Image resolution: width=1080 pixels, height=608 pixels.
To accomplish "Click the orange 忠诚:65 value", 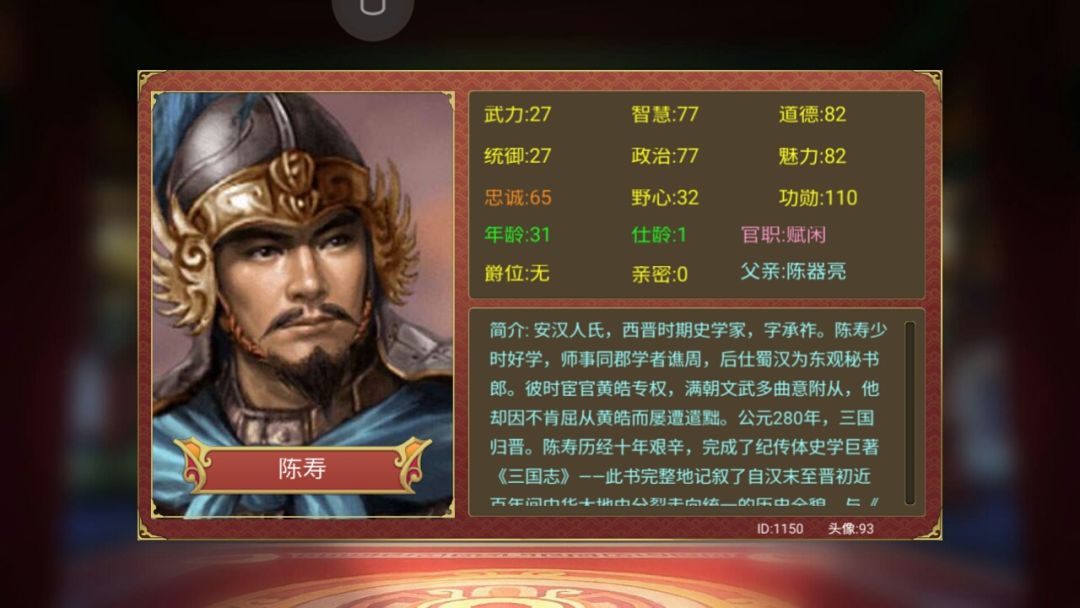I will (x=517, y=198).
